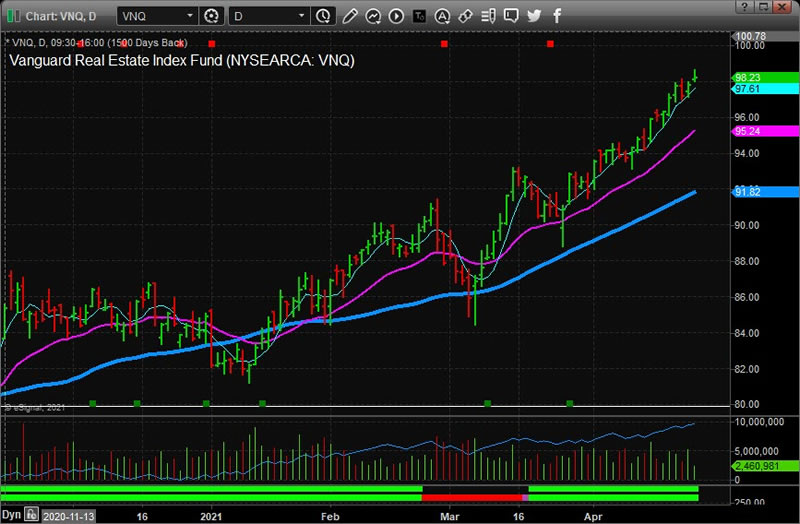Share chart via Twitter icon
Screen dimensions: 800x524
534,16
